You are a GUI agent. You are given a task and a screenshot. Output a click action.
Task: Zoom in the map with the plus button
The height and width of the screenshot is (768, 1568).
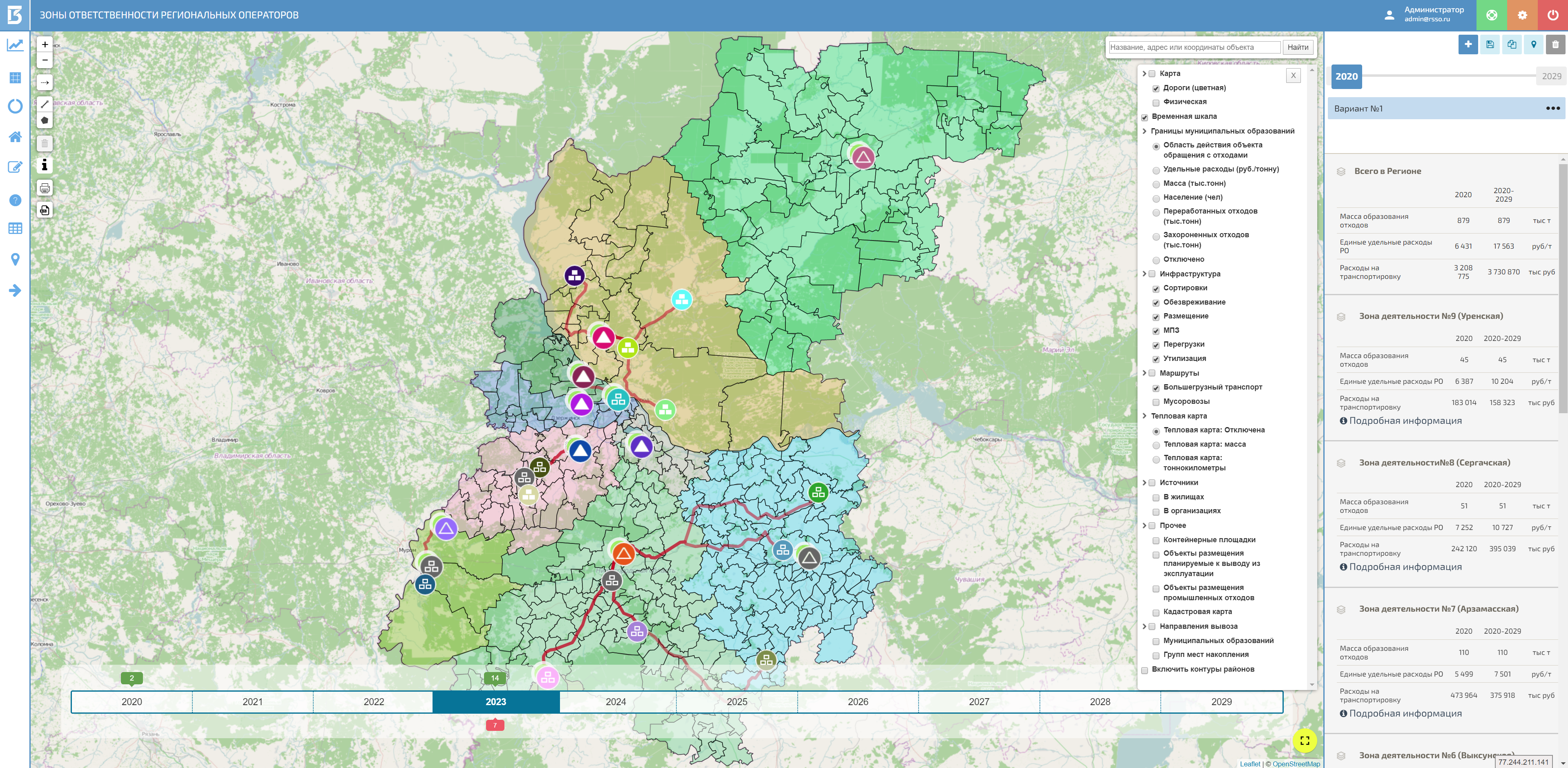[45, 45]
